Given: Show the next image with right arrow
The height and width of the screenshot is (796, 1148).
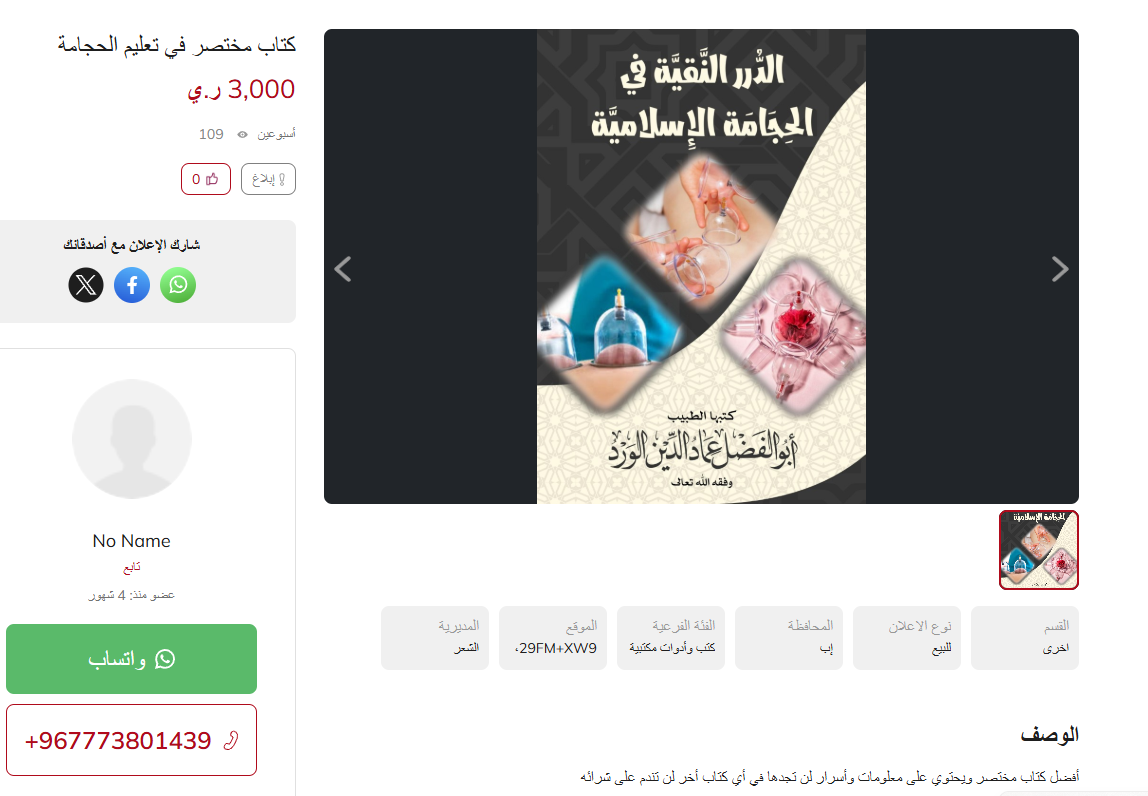Looking at the screenshot, I should point(1059,269).
